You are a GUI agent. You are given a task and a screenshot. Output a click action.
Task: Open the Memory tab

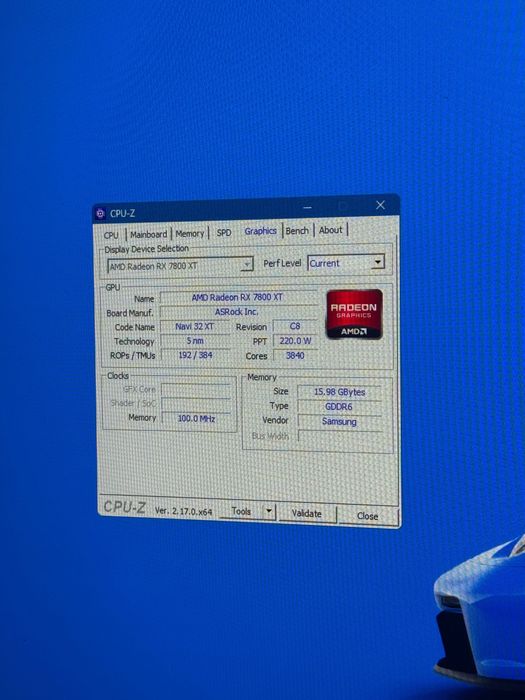pyautogui.click(x=190, y=233)
